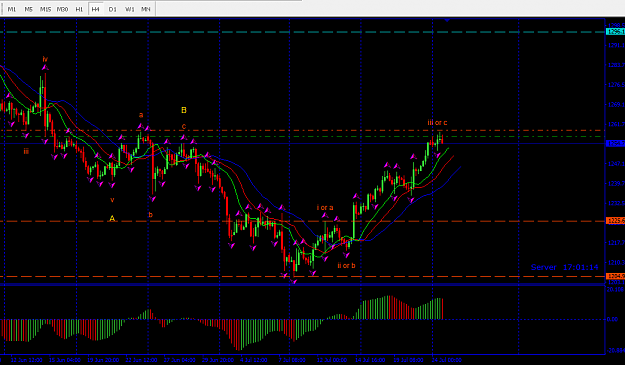Click the '19 Jun 20:00' time axis label
Image resolution: width=625 pixels, height=365 pixels.
103,360
